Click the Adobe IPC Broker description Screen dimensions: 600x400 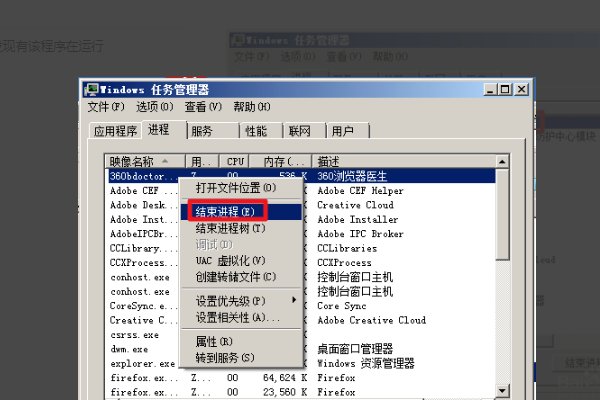(360, 234)
